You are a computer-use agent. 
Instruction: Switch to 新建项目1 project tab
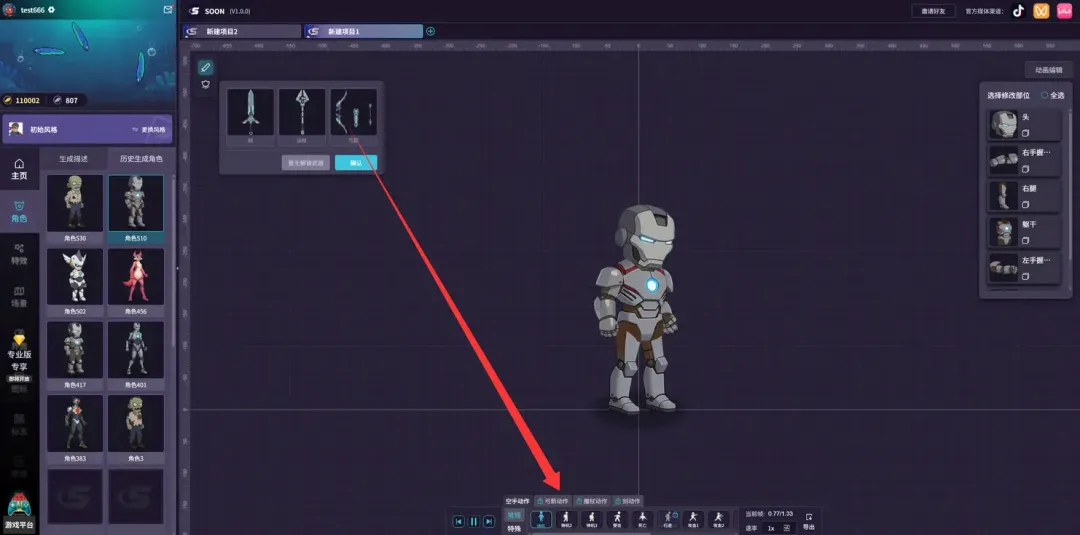tap(364, 32)
